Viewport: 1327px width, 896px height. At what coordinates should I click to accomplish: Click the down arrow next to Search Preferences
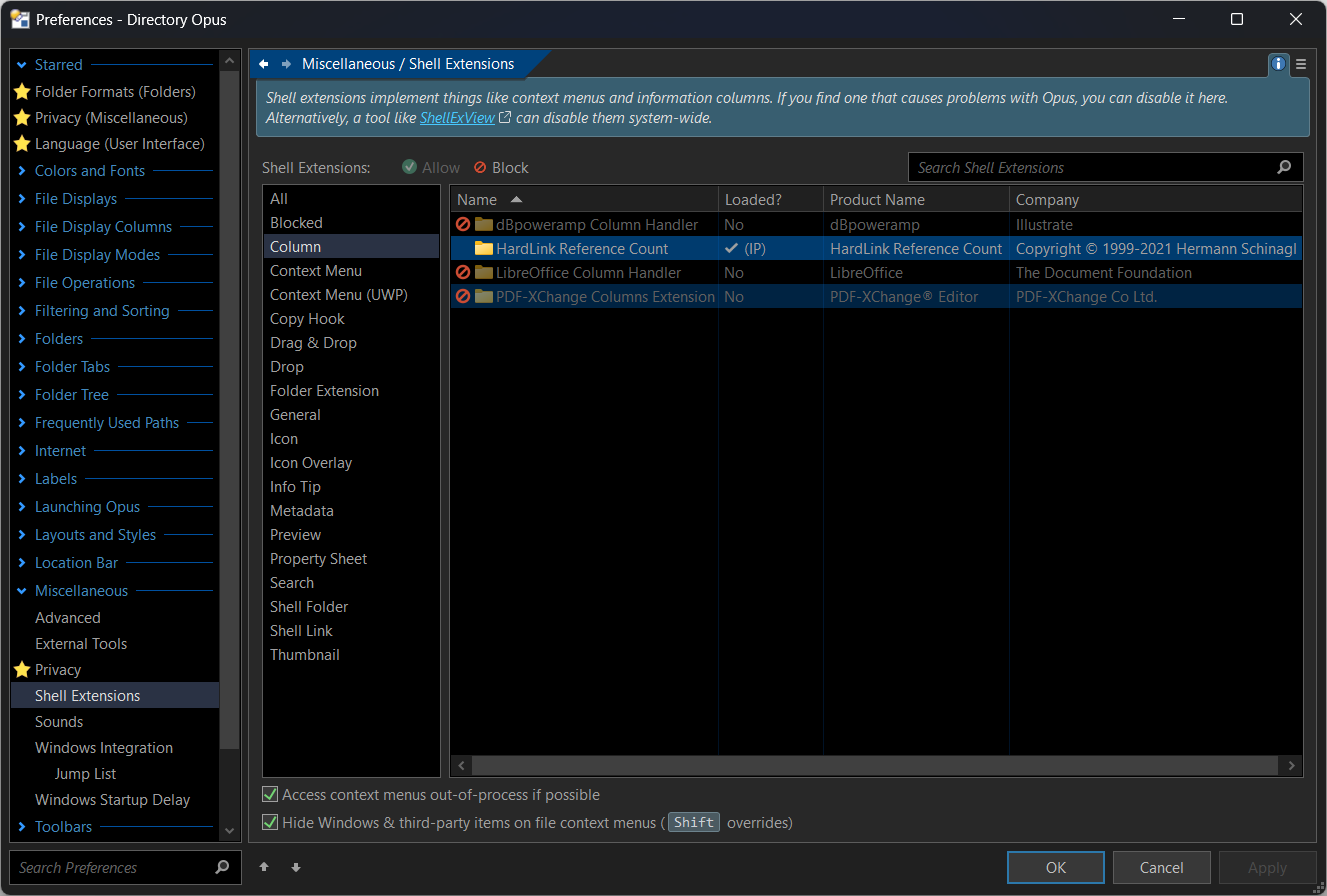(296, 867)
